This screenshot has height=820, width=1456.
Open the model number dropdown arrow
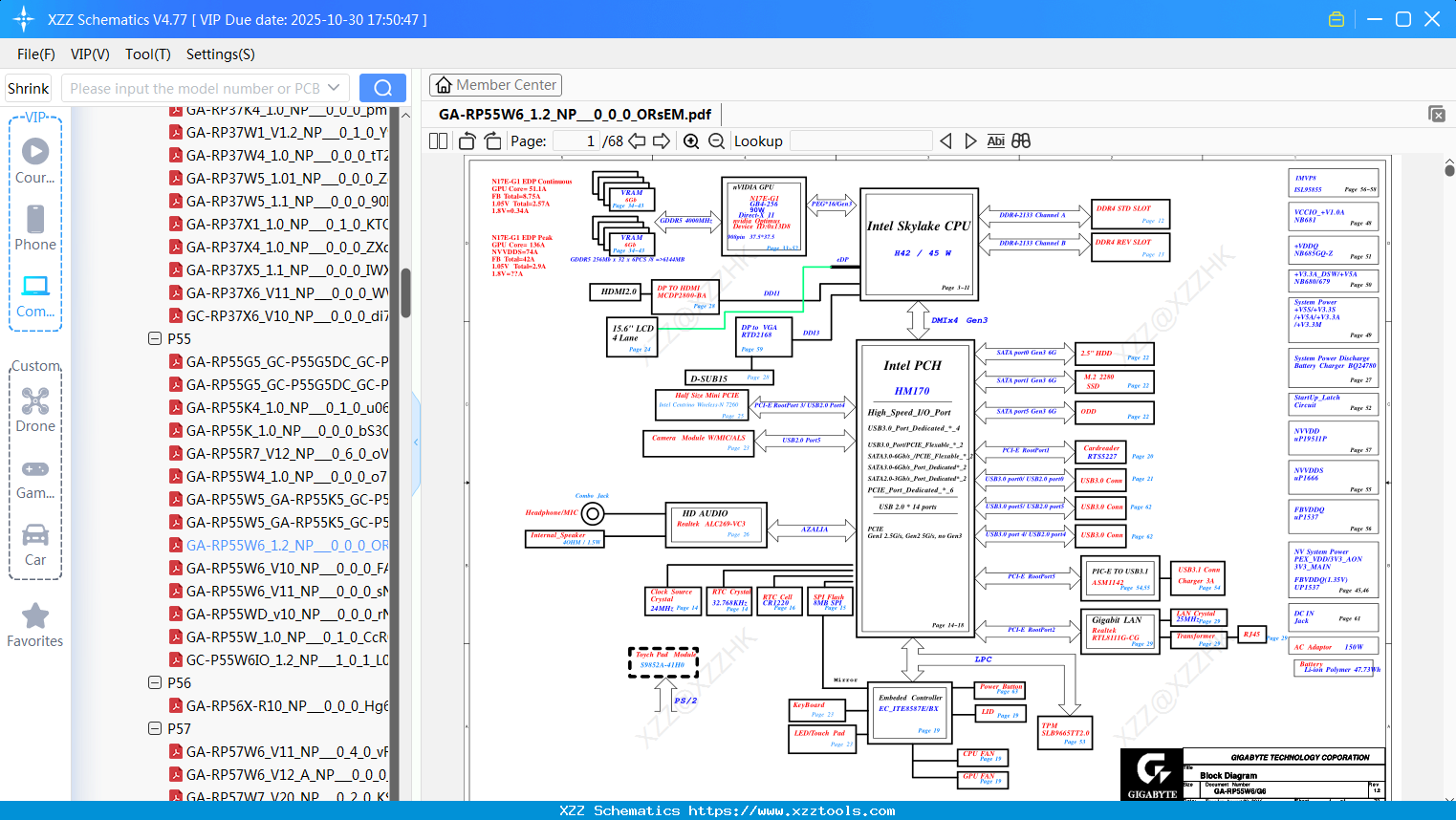coord(334,88)
